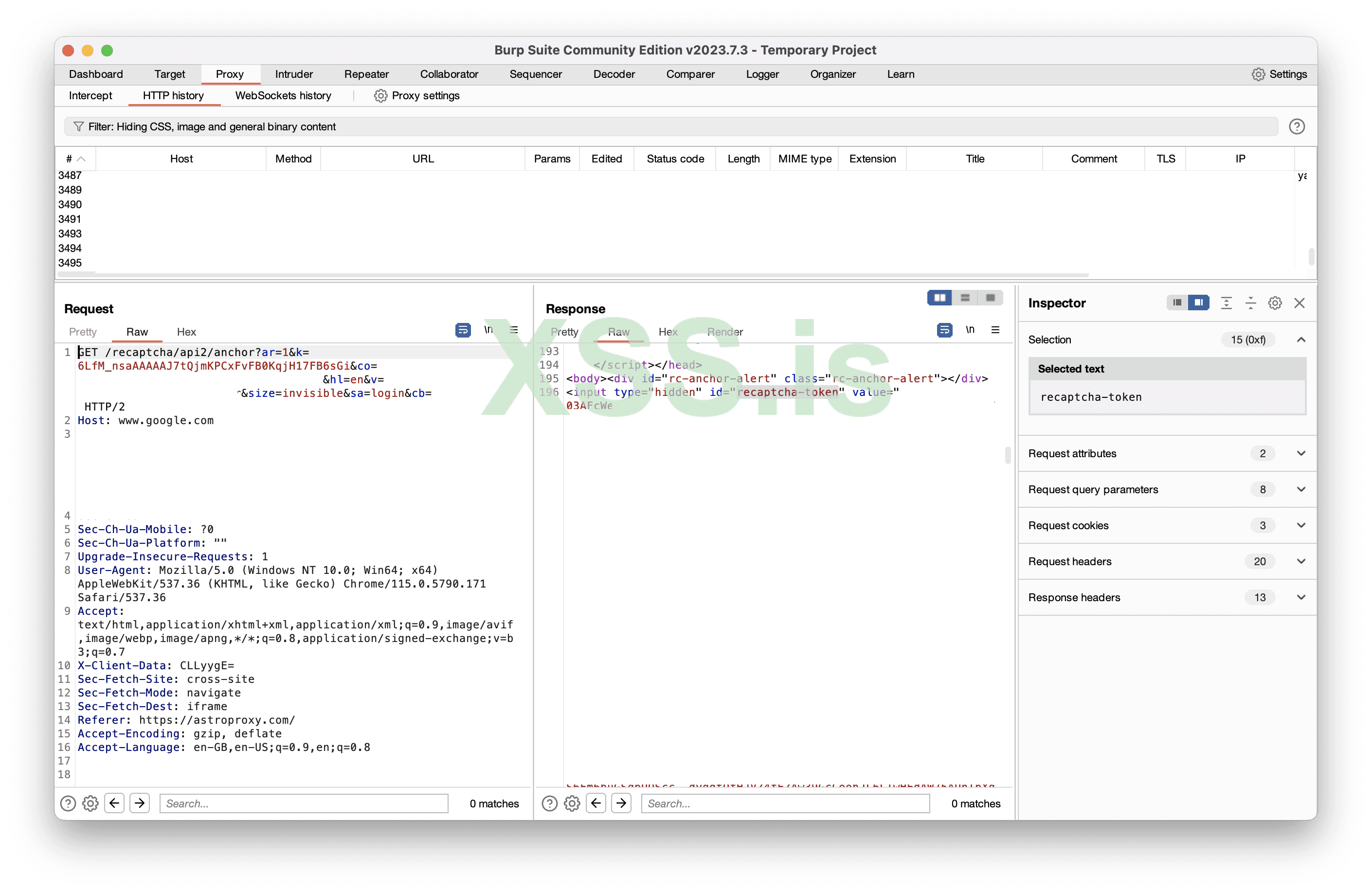Dock Inspector panel to the left toggle
Viewport: 1372px width, 892px height.
(x=1176, y=303)
